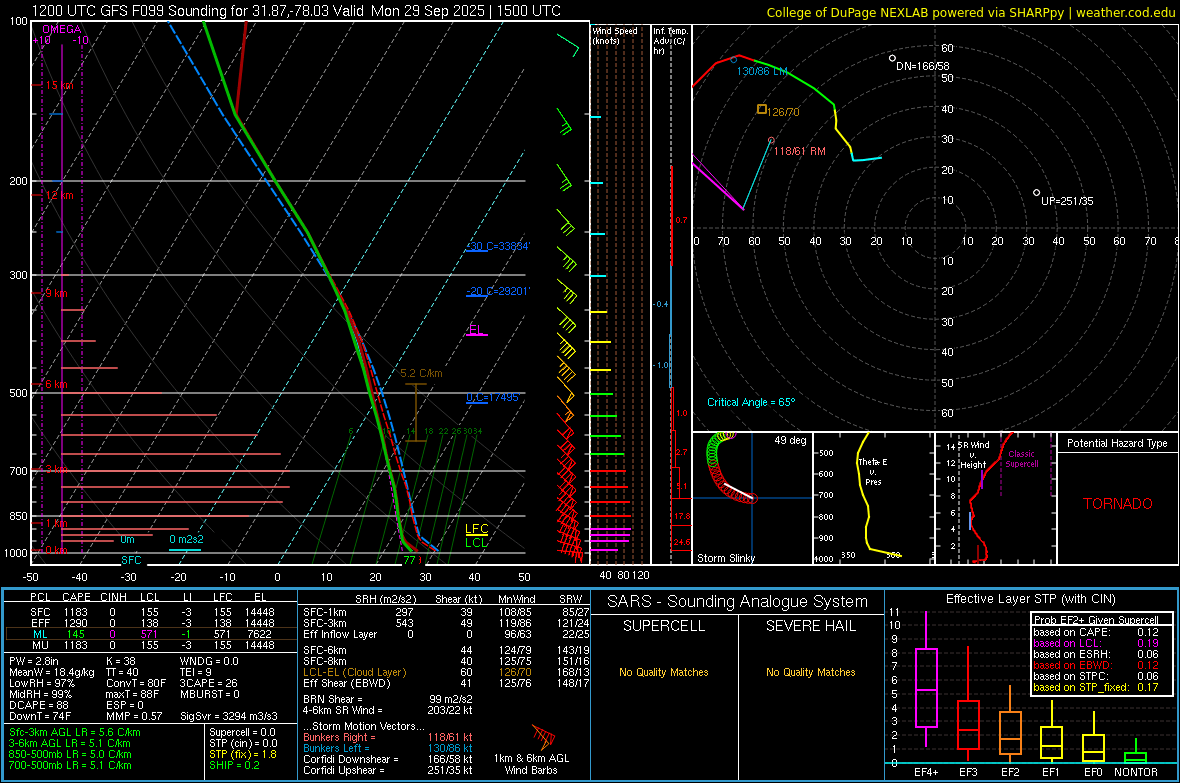Click the Corfidi downshear DN circle marker
This screenshot has height=783, width=1180.
tap(893, 58)
